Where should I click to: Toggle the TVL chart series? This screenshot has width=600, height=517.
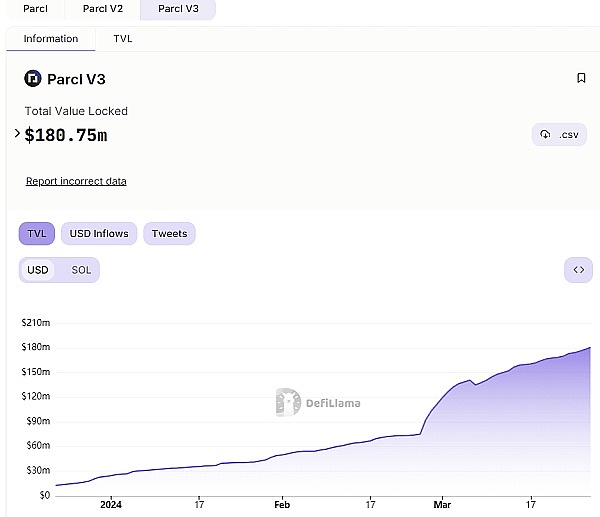point(37,233)
